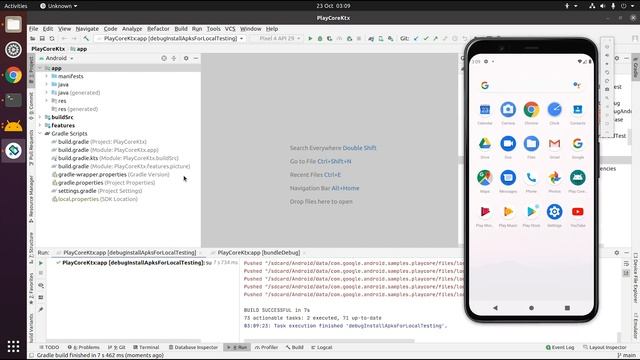
Task: Select the debugInstallApksForLocalTesting Run tab
Action: [129, 253]
